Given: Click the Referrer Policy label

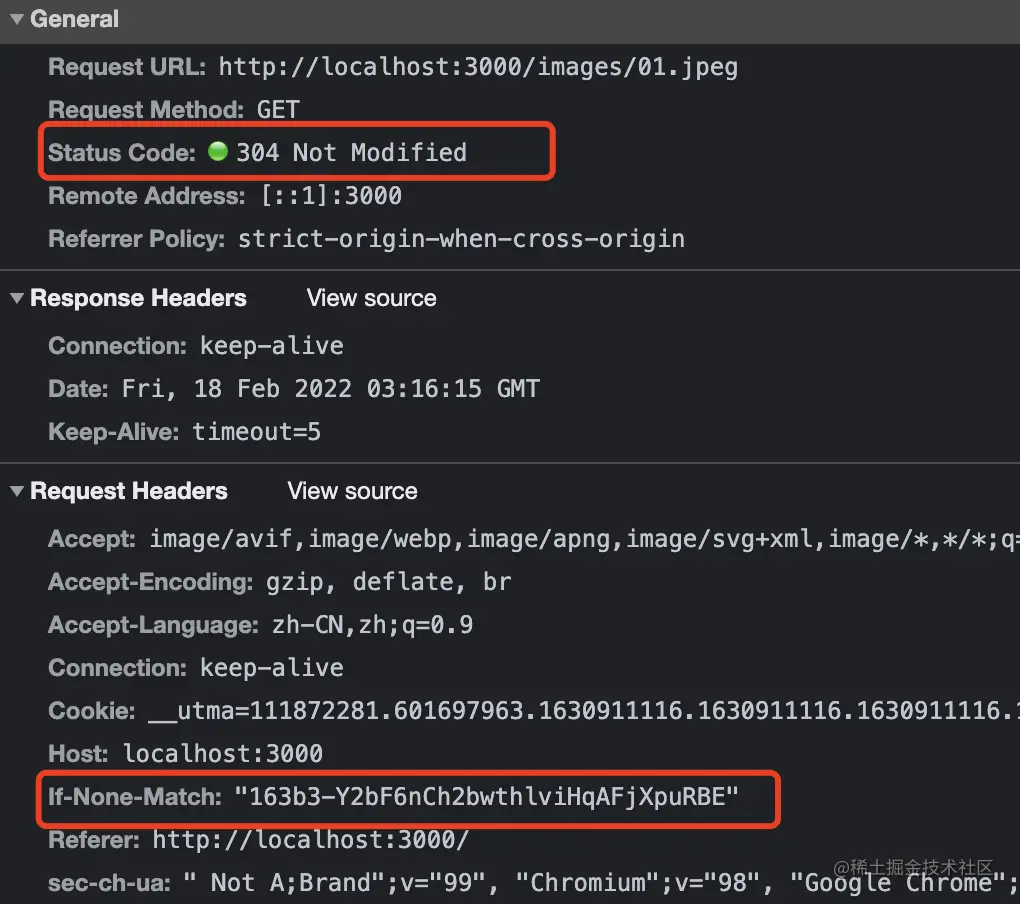Looking at the screenshot, I should click(x=137, y=239).
